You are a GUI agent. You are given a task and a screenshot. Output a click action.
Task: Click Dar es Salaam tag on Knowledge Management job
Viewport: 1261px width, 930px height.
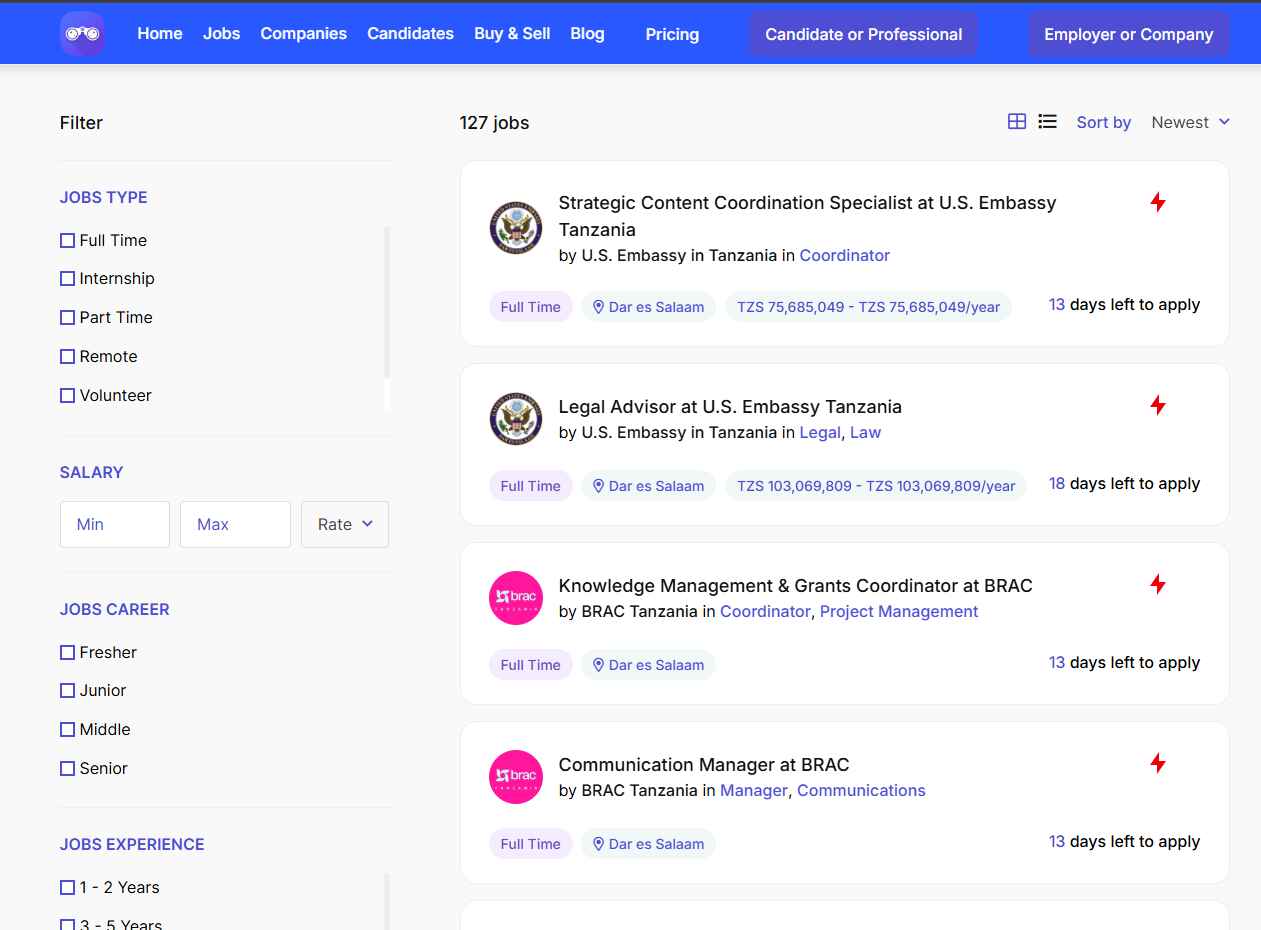click(648, 665)
